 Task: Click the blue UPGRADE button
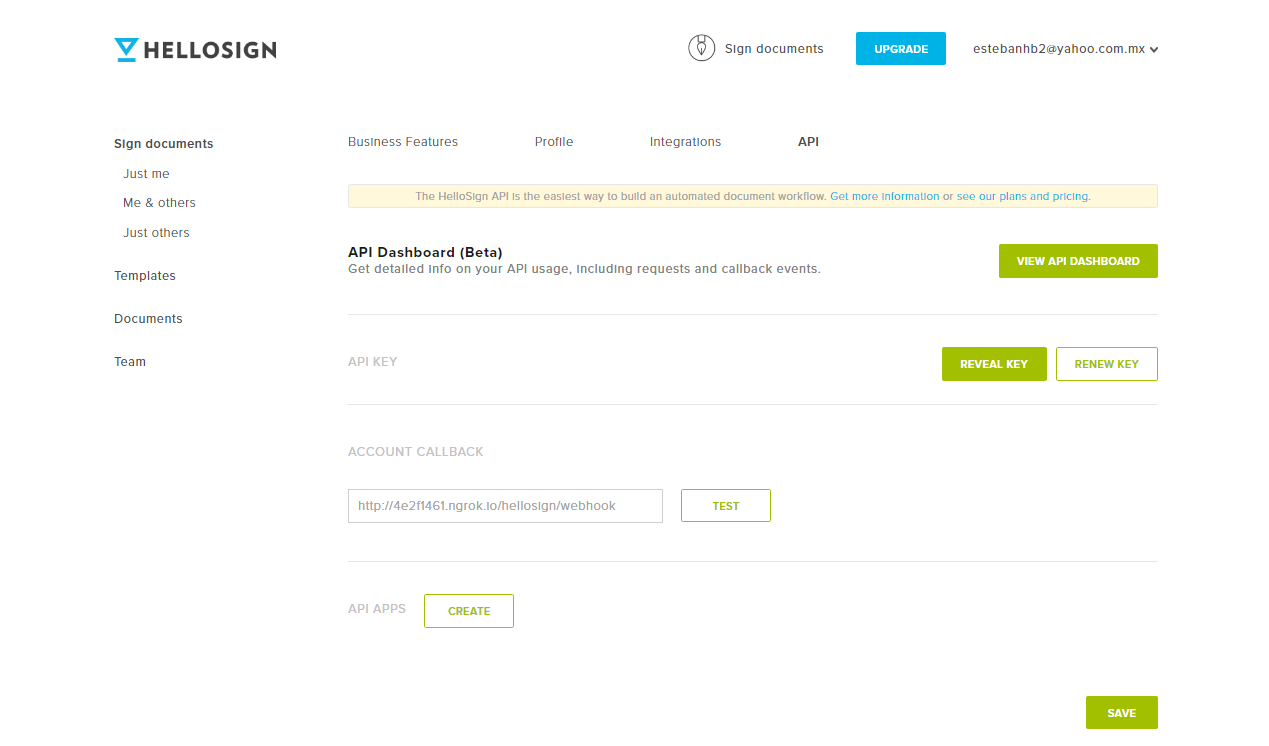click(901, 49)
